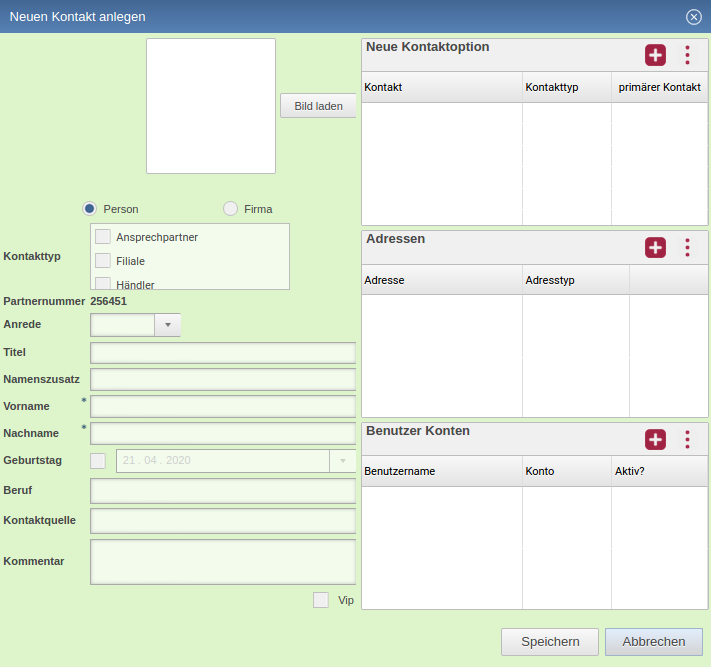
Task: Select the Person radio button
Action: (x=90, y=209)
